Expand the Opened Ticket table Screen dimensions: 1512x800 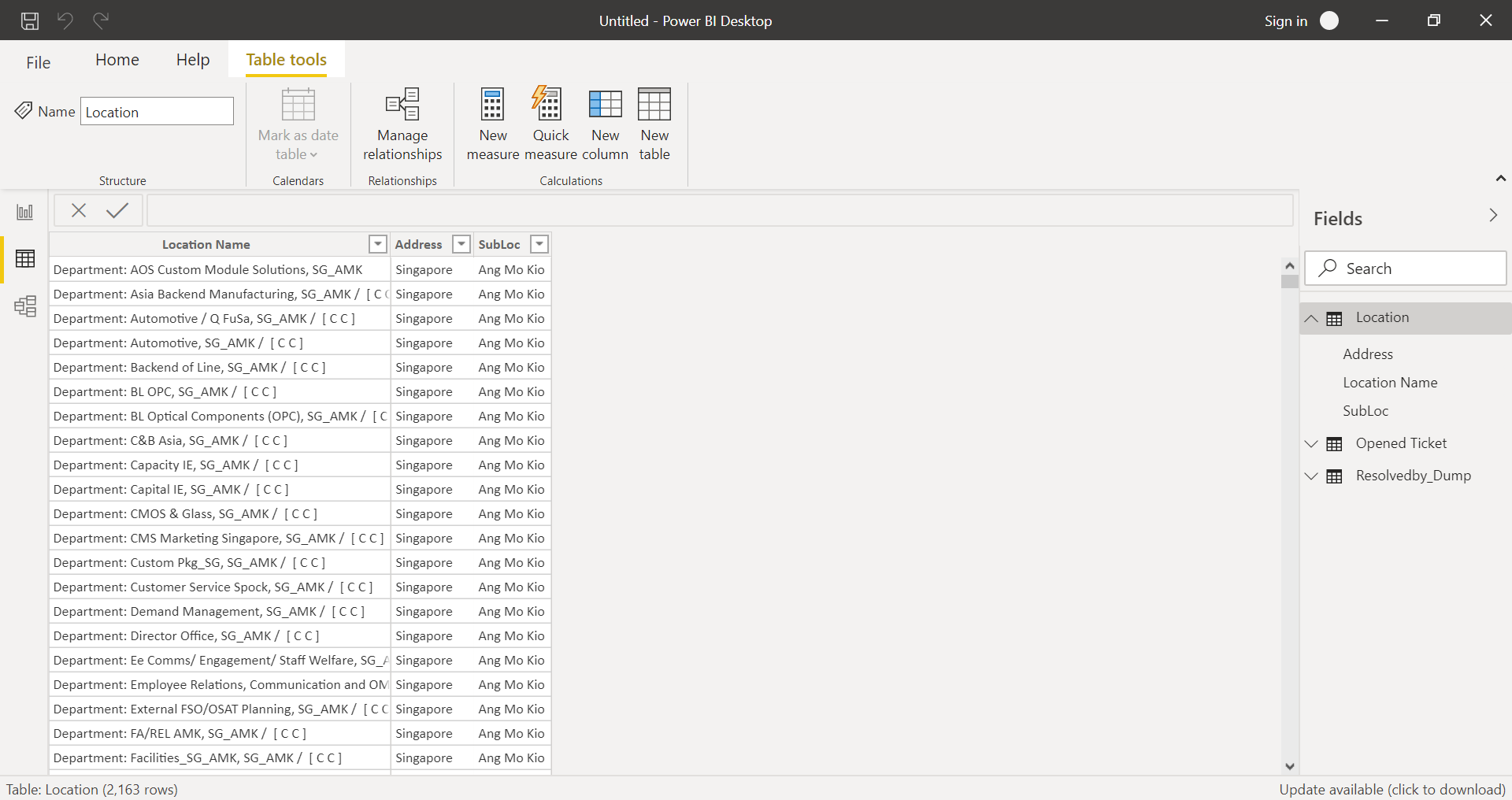[1311, 444]
